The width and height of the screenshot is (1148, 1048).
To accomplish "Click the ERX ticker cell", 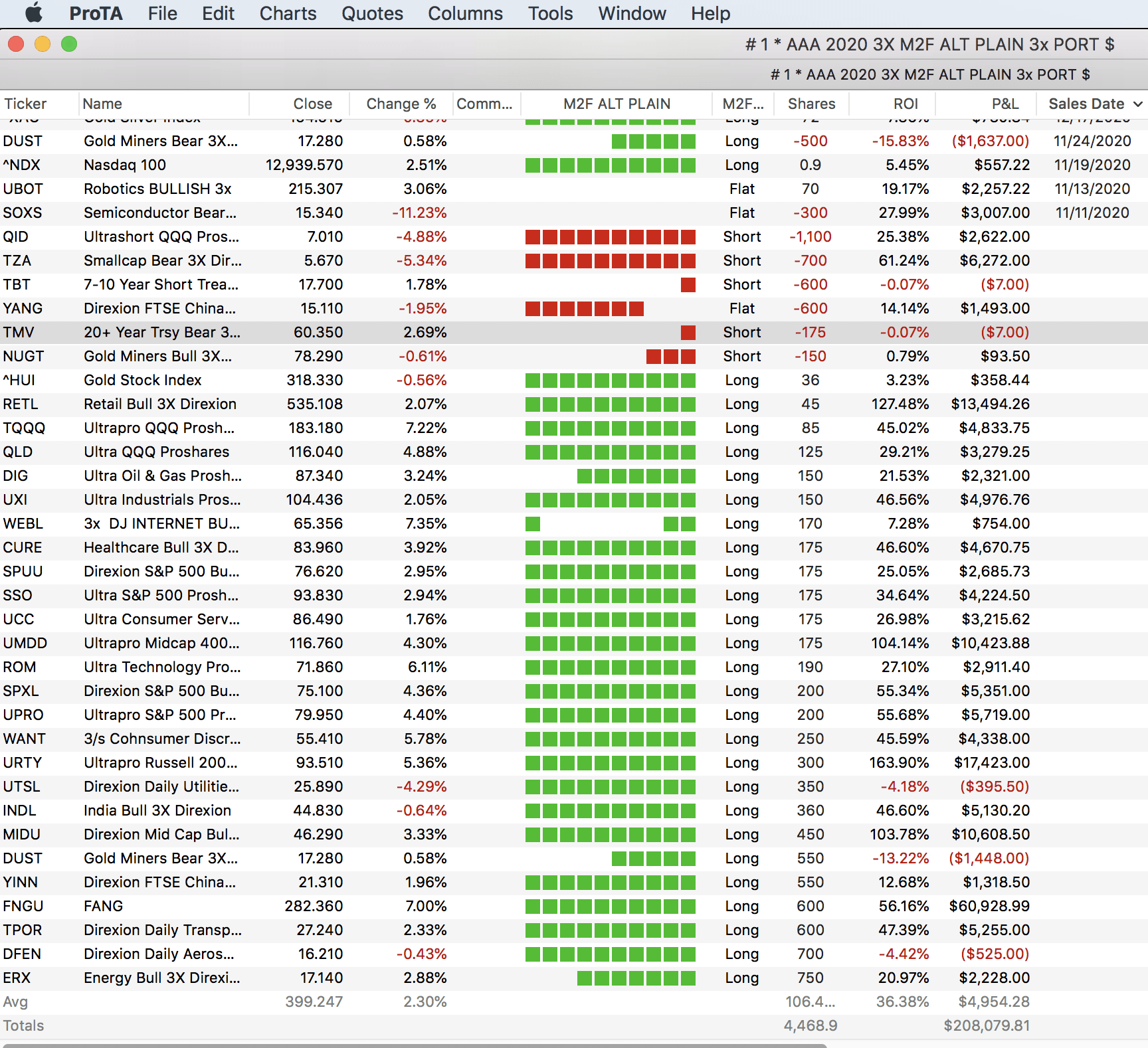I will (17, 978).
